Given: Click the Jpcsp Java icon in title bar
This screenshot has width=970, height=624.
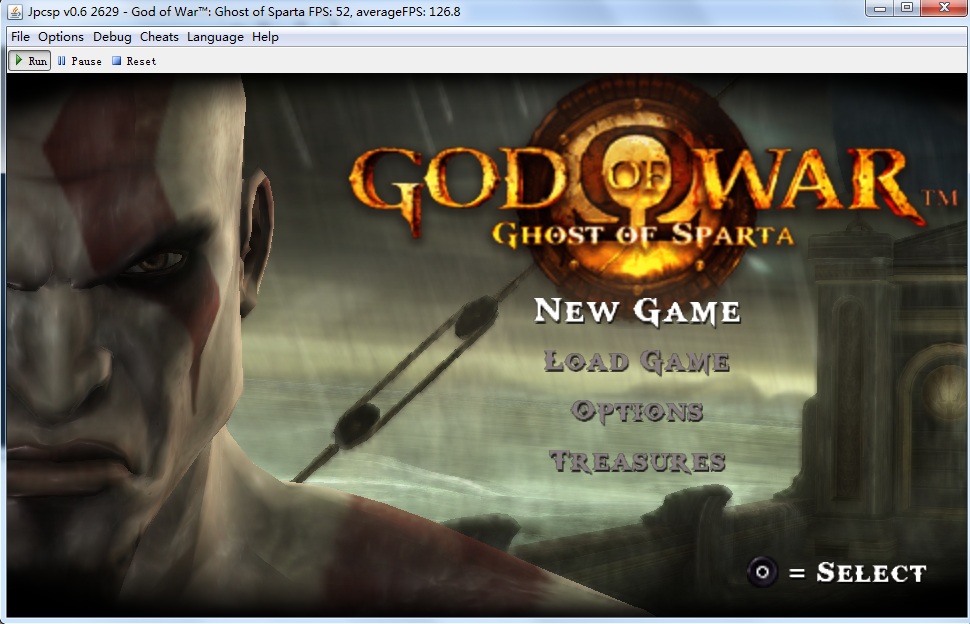Looking at the screenshot, I should coord(15,11).
